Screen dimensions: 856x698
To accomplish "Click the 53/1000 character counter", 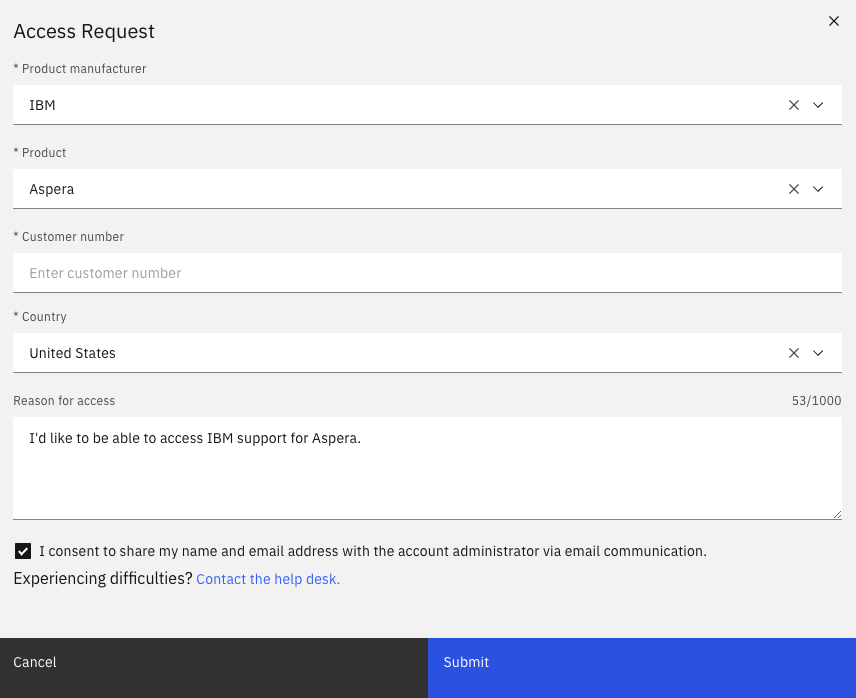I will [816, 401].
